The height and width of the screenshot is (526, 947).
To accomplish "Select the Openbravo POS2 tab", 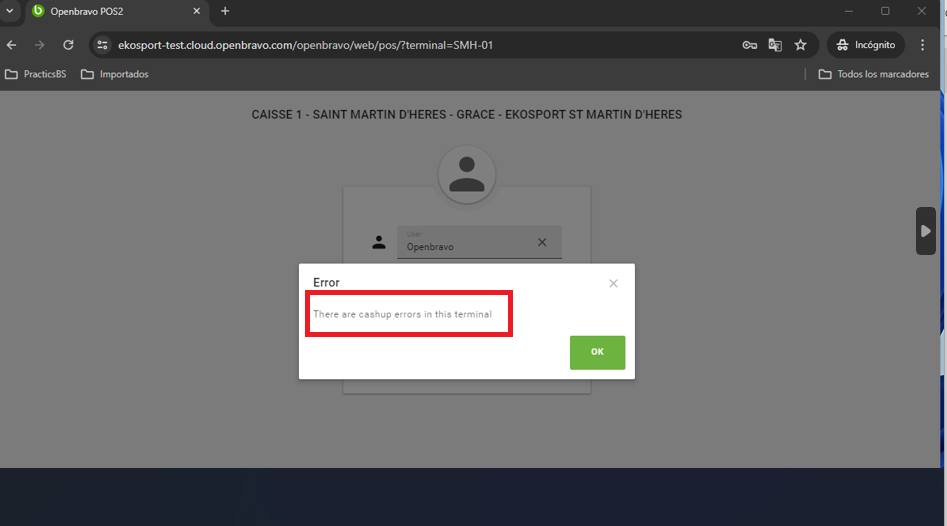I will pos(117,11).
